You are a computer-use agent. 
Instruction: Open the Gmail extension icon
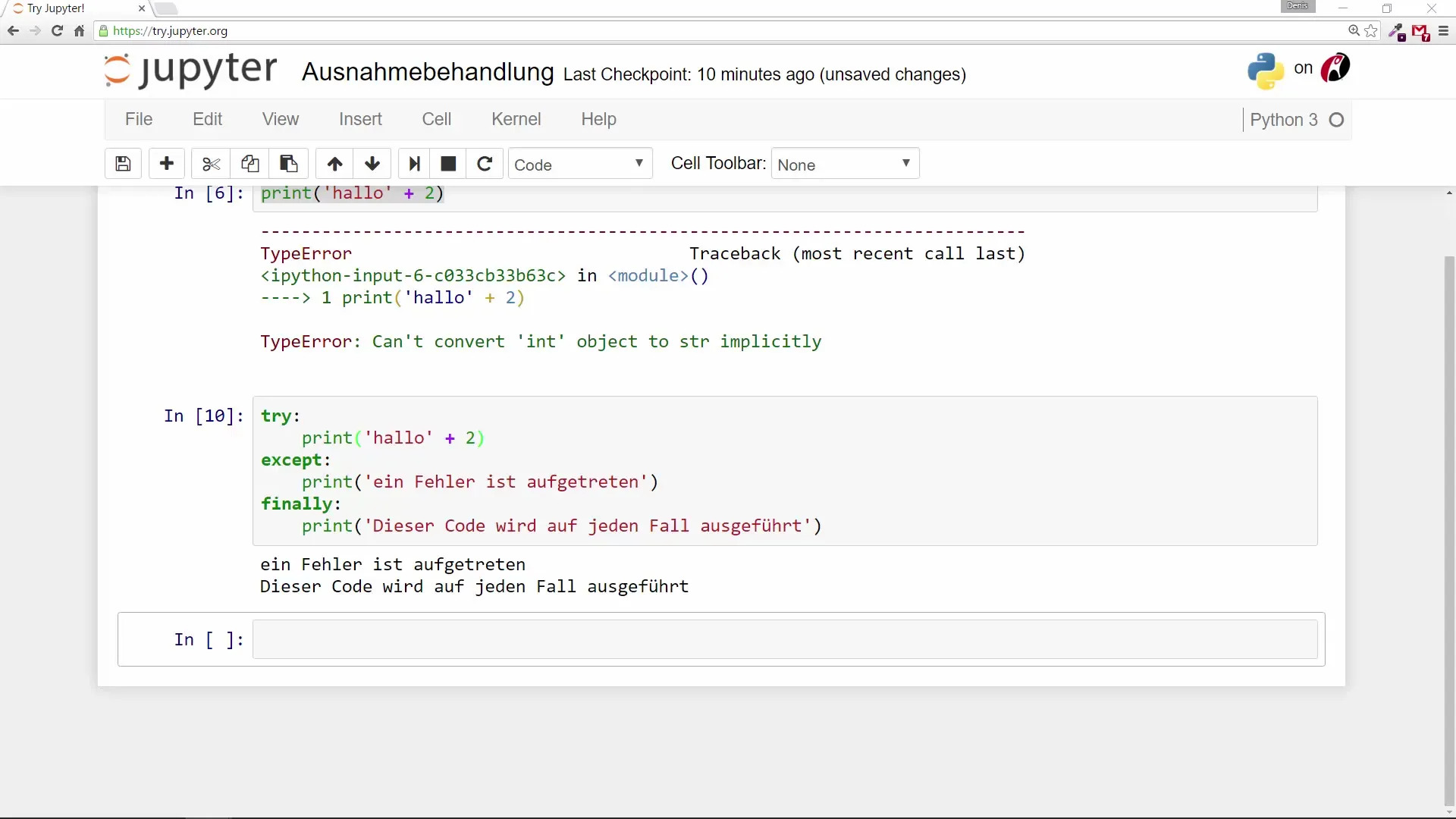pos(1420,32)
